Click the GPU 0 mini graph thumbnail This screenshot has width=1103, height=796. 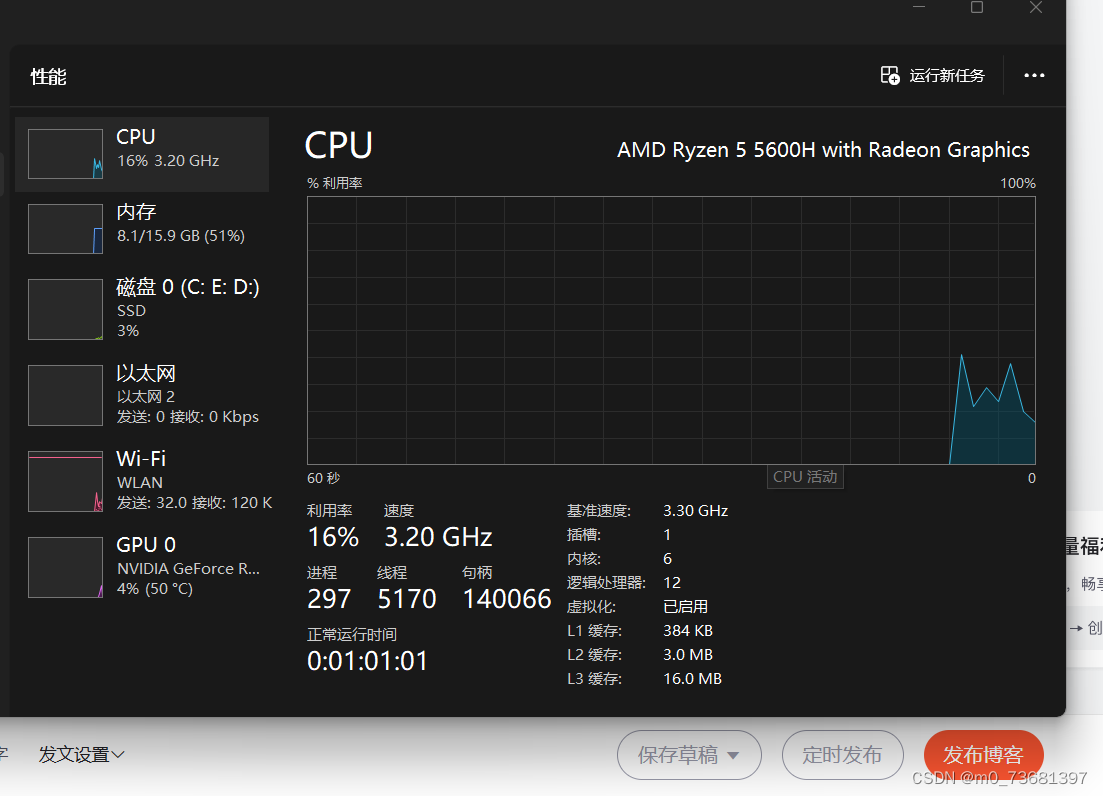(65, 567)
